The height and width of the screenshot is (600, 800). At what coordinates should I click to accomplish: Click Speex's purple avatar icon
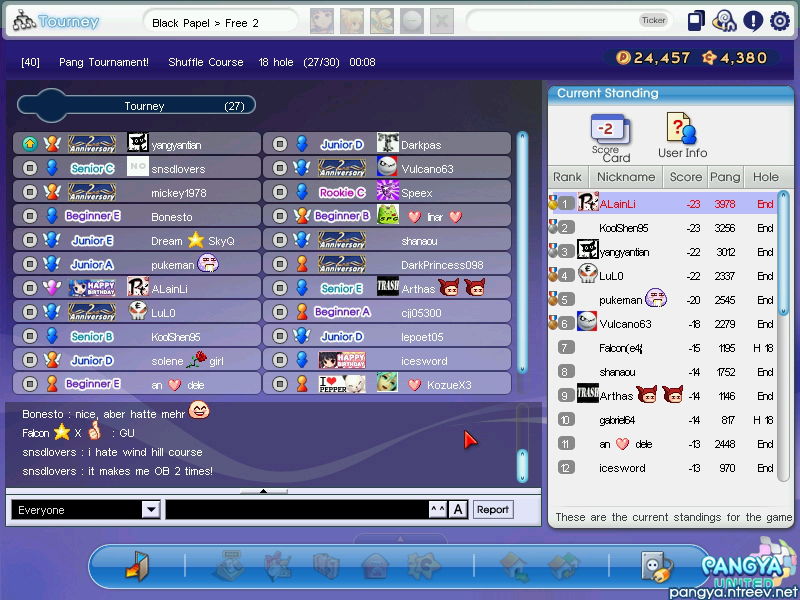(387, 191)
